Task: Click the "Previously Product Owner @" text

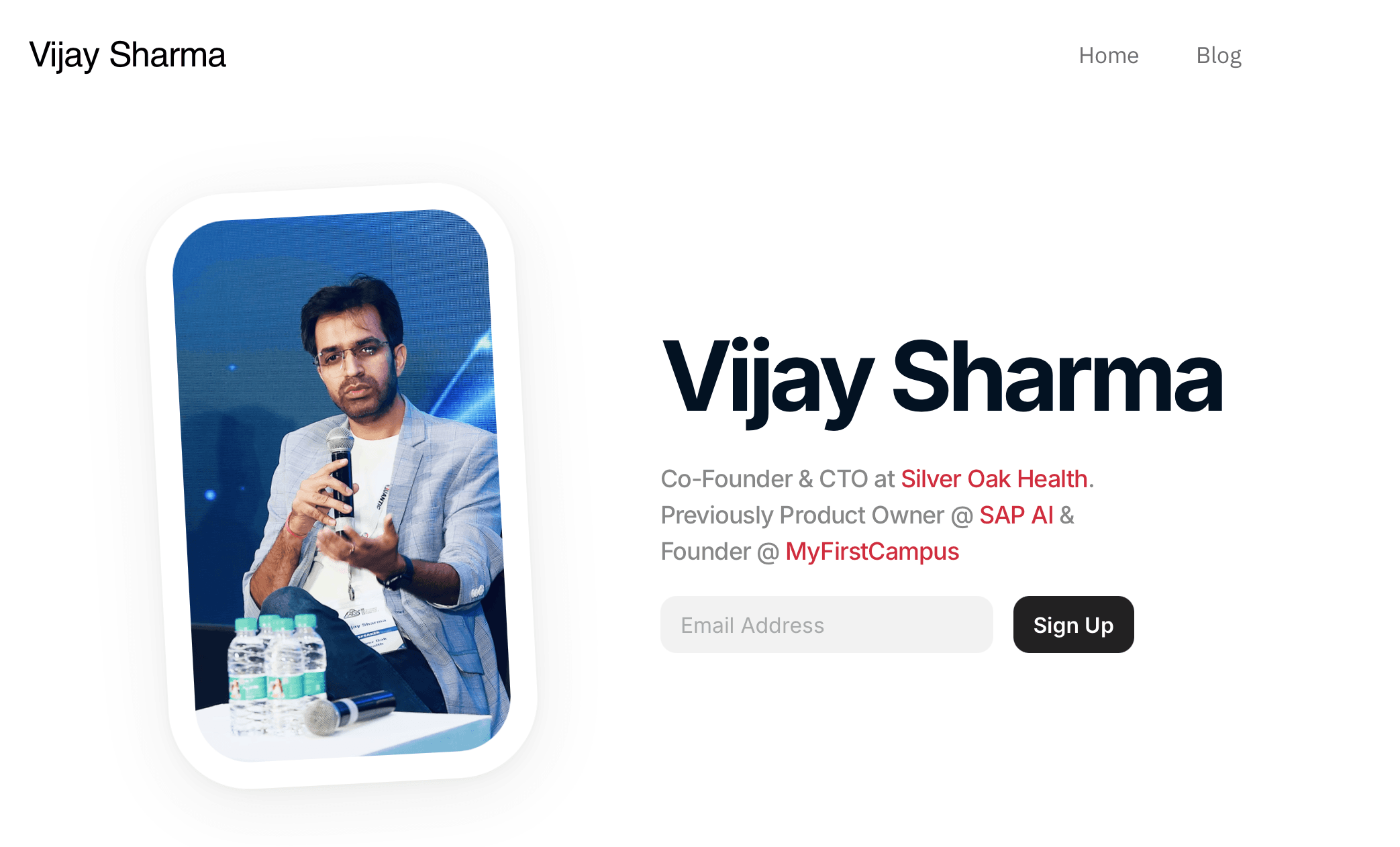Action: pyautogui.click(x=817, y=515)
